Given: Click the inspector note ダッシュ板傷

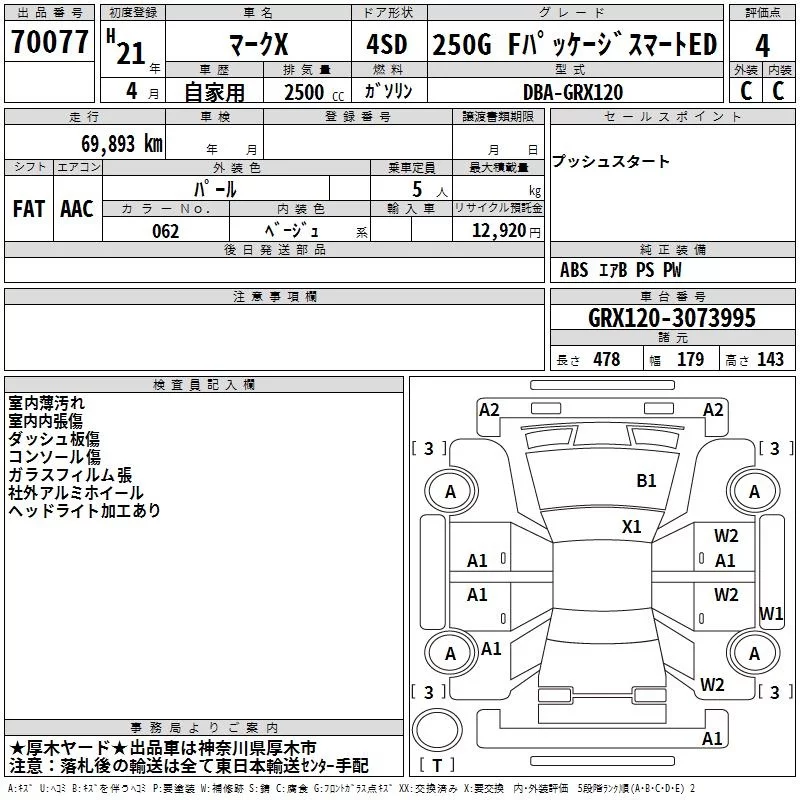Looking at the screenshot, I should (54, 439).
